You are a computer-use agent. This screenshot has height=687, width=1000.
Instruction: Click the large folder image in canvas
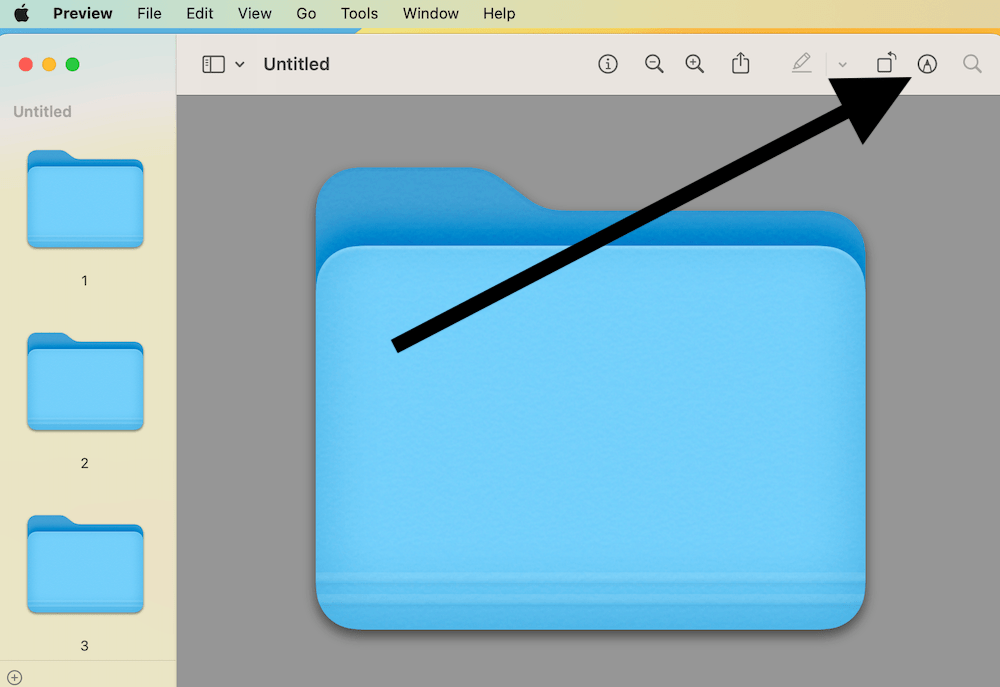[591, 399]
